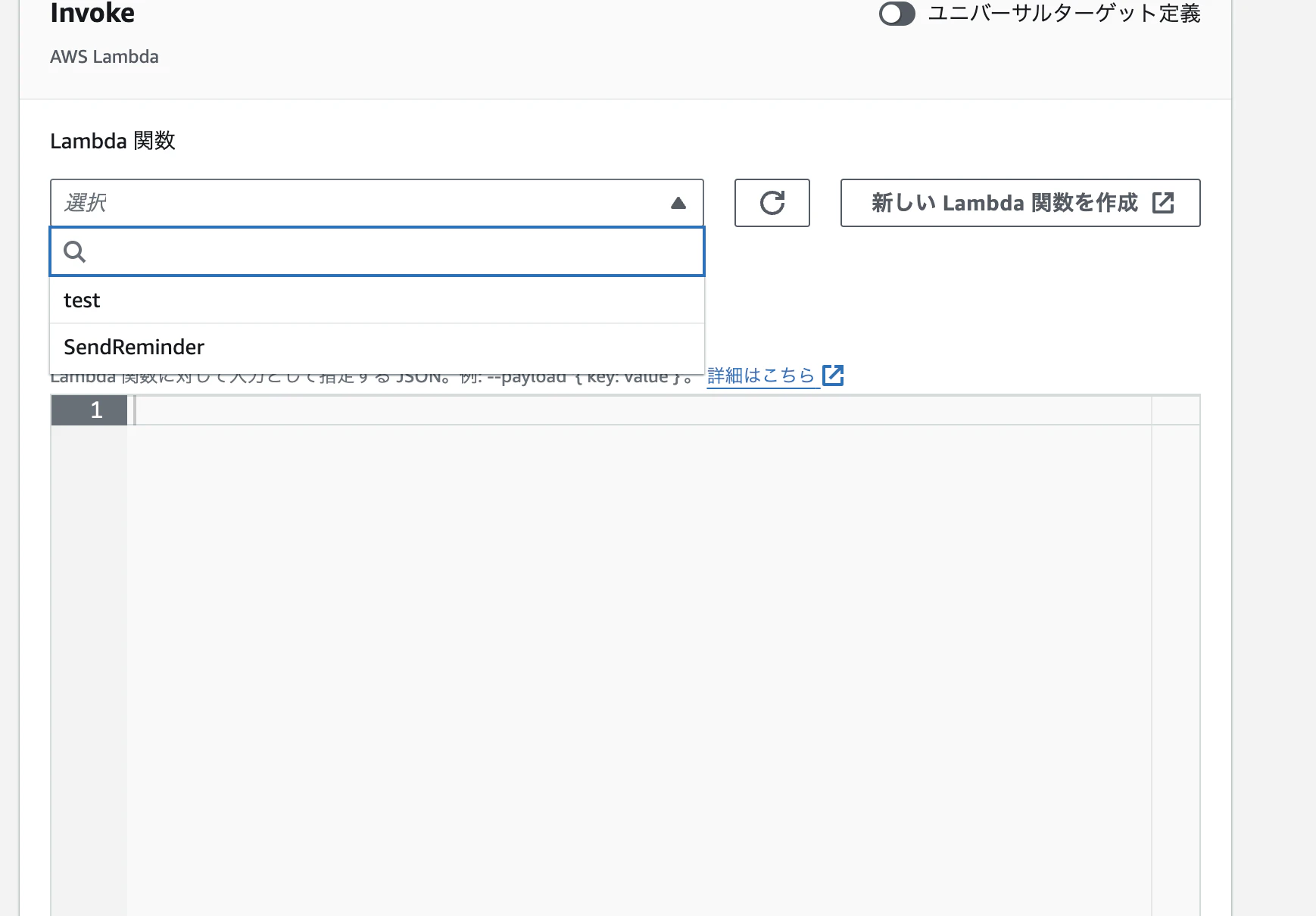Click the AWS Lambda subtitle text

pyautogui.click(x=104, y=57)
